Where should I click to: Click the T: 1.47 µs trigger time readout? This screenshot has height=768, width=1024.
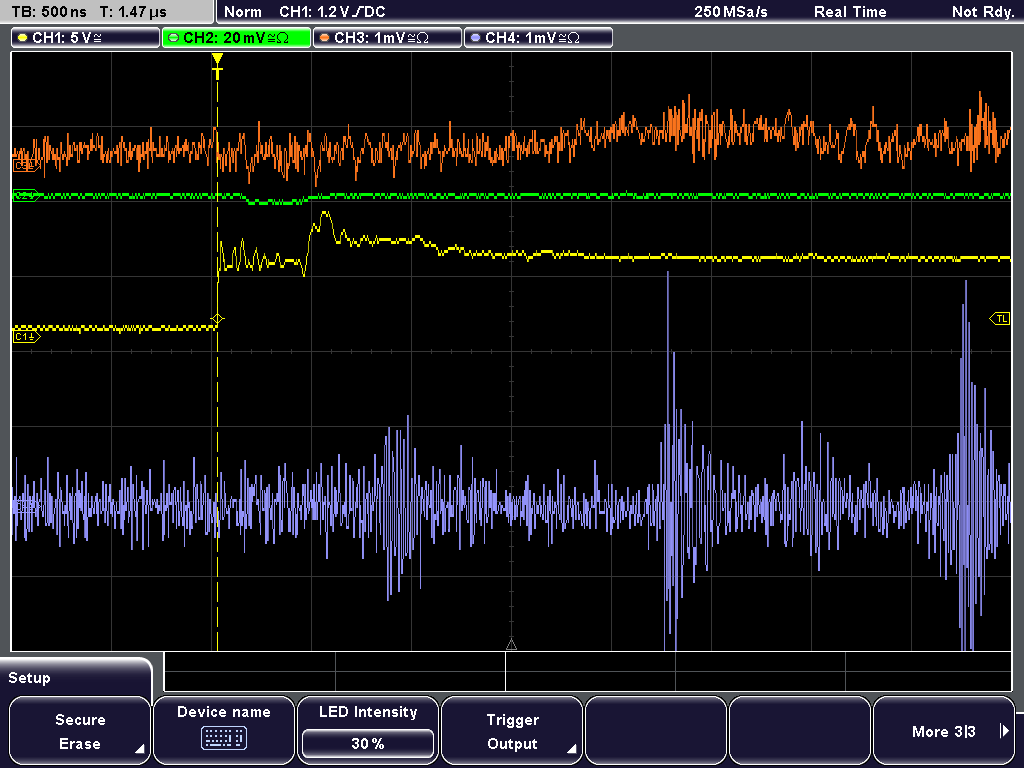(x=133, y=12)
